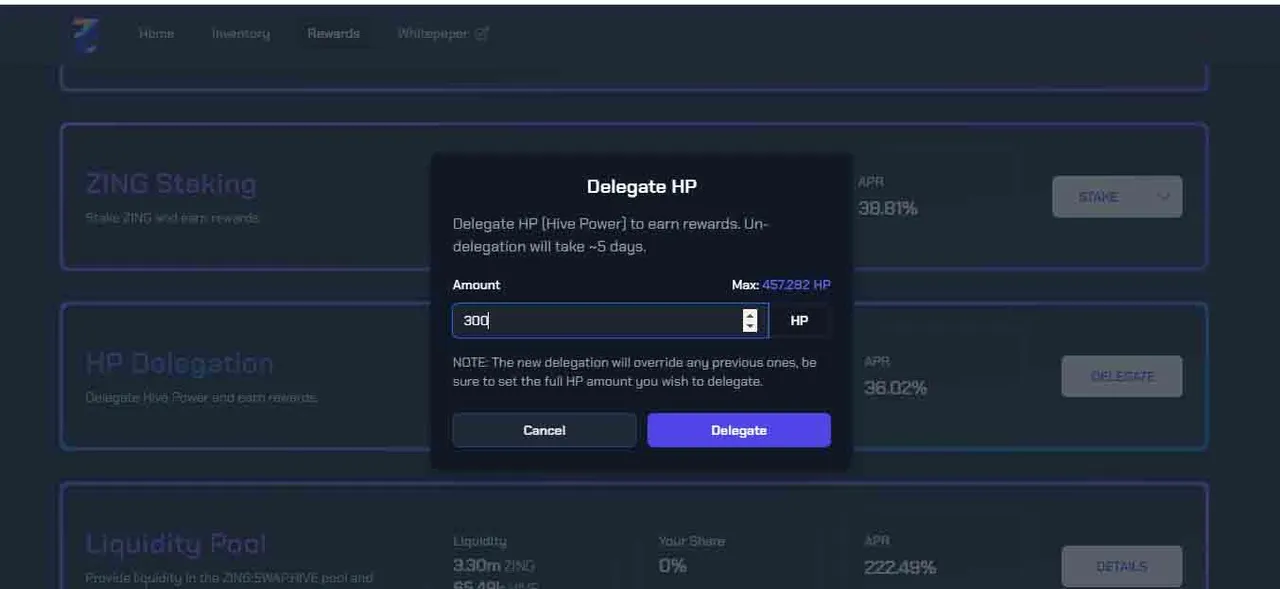Image resolution: width=1280 pixels, height=589 pixels.
Task: Click the DELEGATE button in HP Delegation
Action: pos(1122,376)
